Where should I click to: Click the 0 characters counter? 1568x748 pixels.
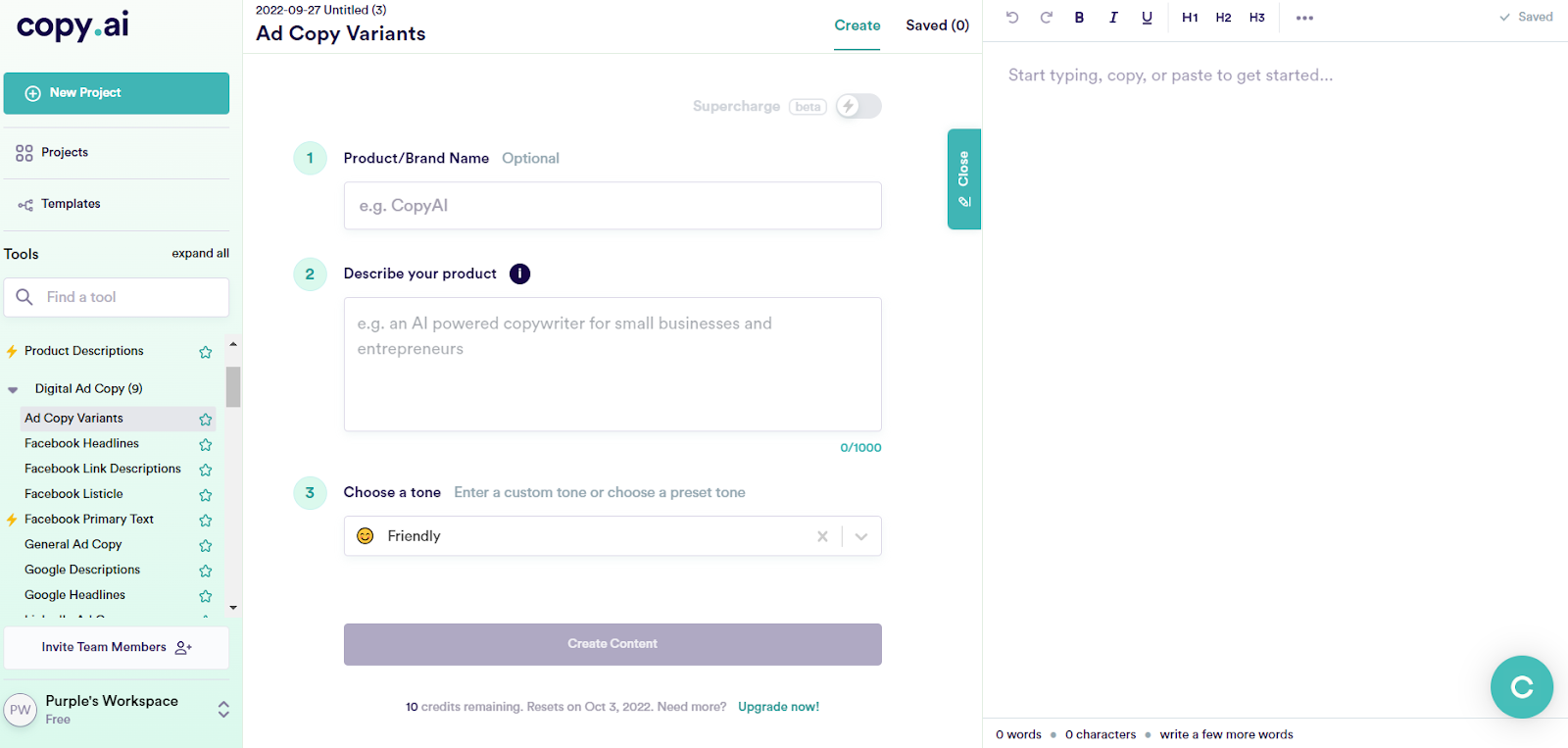point(1101,734)
